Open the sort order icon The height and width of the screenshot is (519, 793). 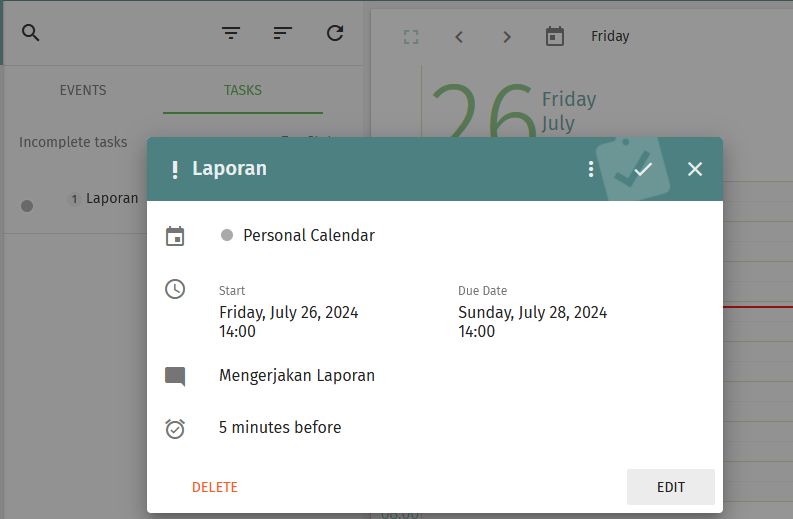coord(283,33)
